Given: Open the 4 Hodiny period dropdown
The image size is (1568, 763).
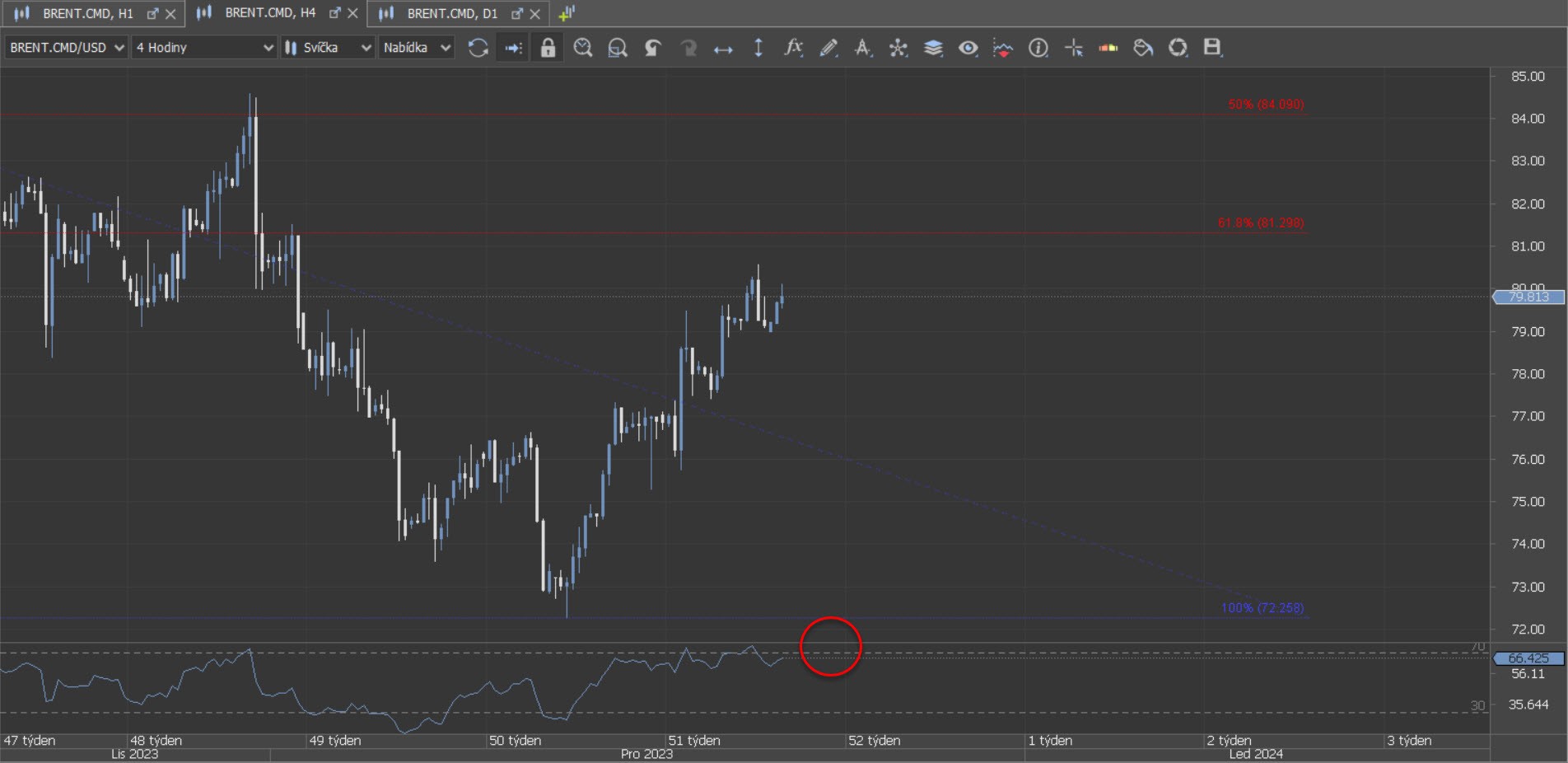Looking at the screenshot, I should click(204, 48).
